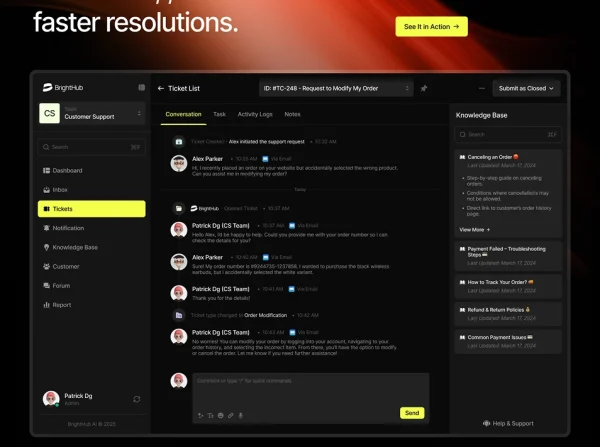Image resolution: width=600 pixels, height=447 pixels.
Task: Open the Forum section icon
Action: coord(46,286)
